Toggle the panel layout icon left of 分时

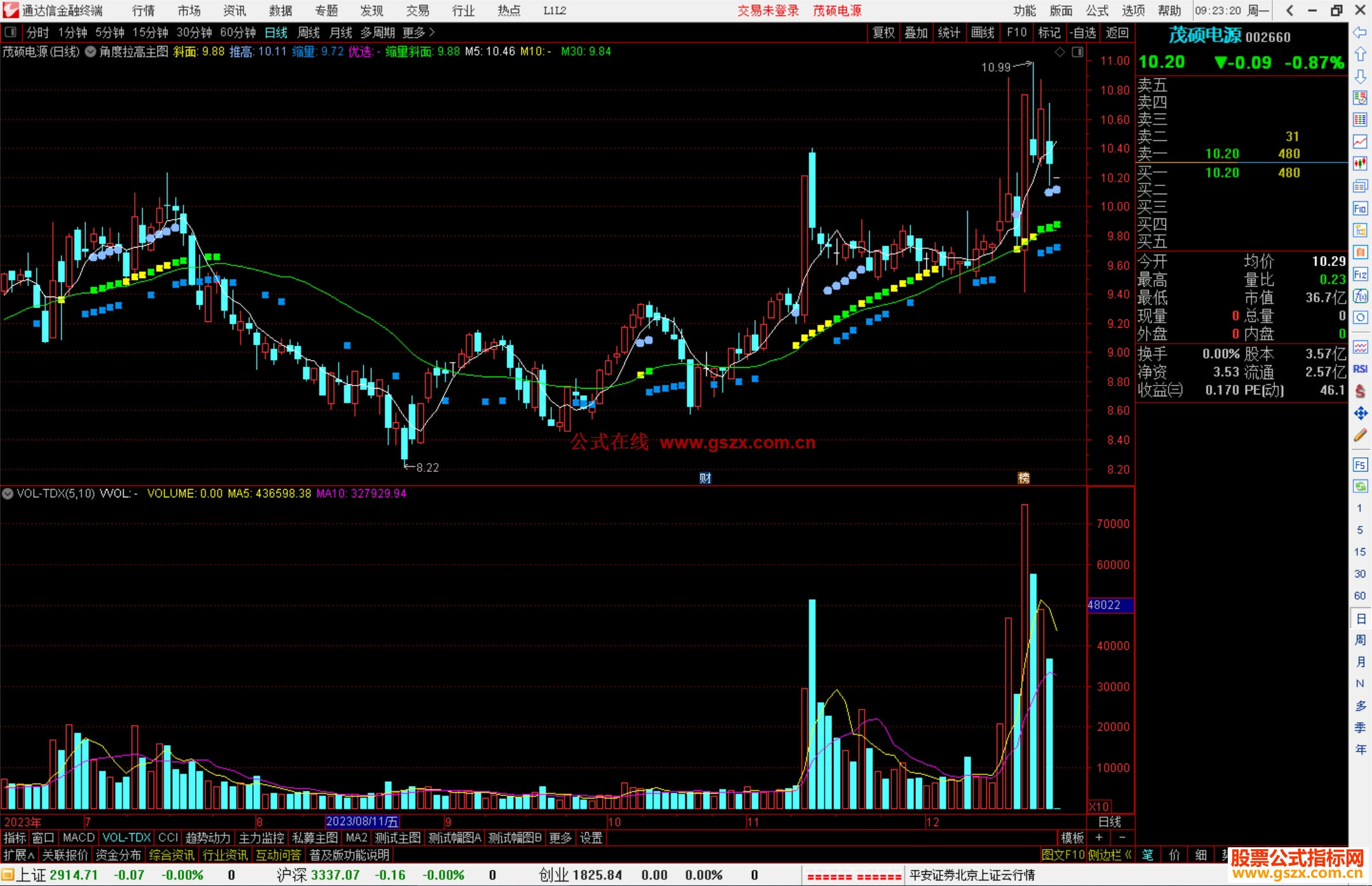coord(10,32)
